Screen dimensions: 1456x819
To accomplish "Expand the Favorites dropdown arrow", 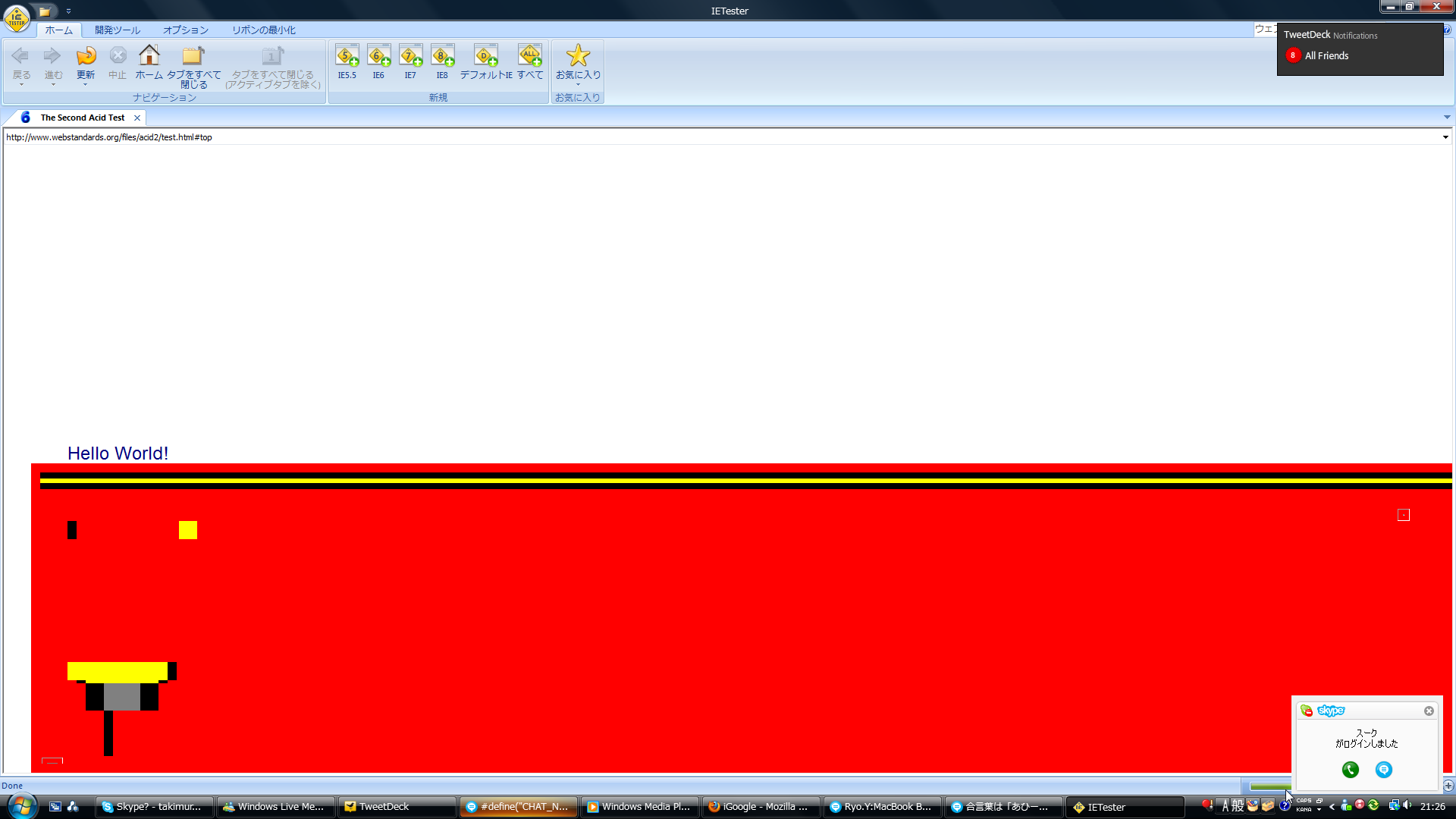I will (x=578, y=85).
